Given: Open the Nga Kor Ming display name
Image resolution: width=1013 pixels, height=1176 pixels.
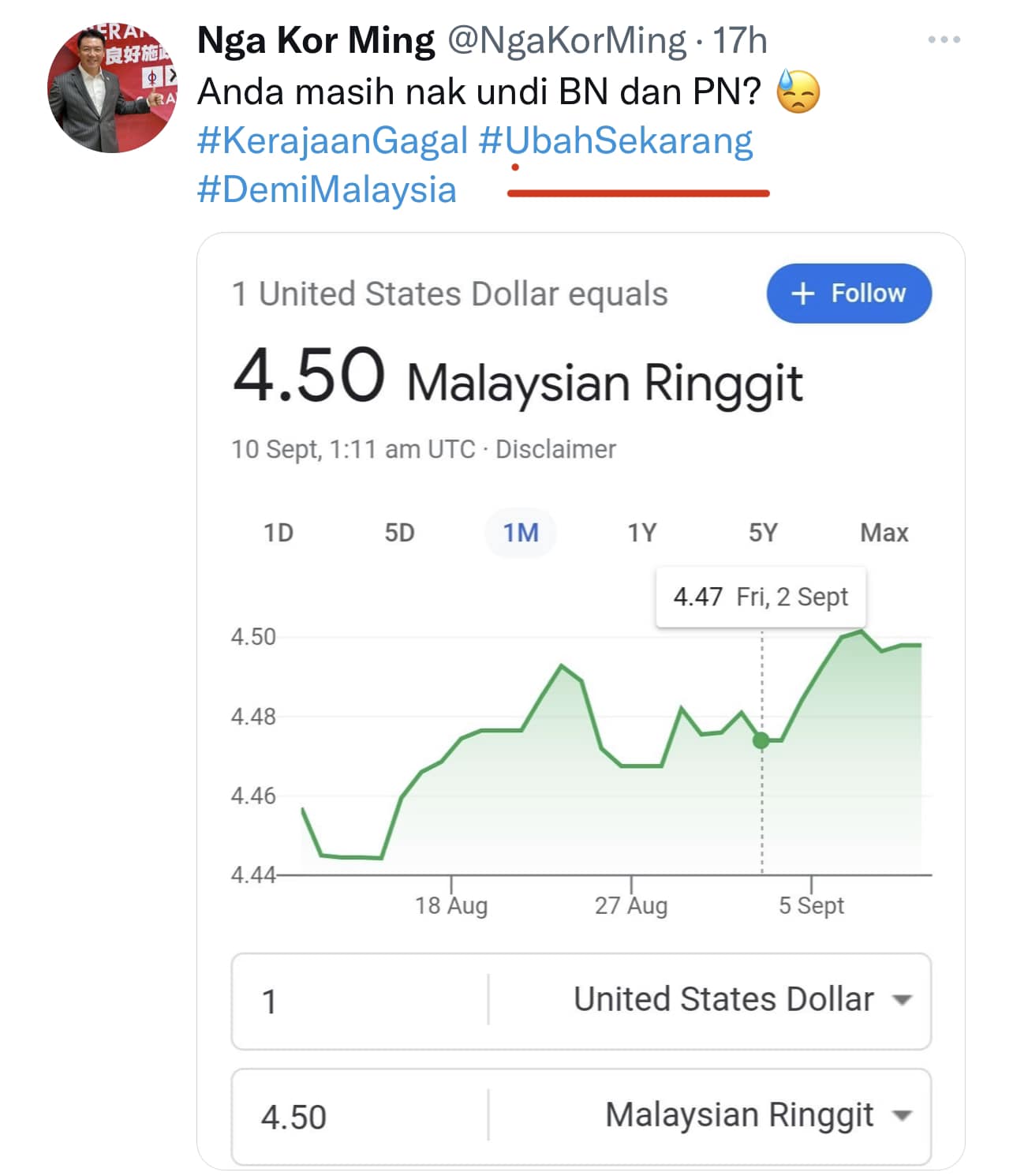Looking at the screenshot, I should pos(316,40).
